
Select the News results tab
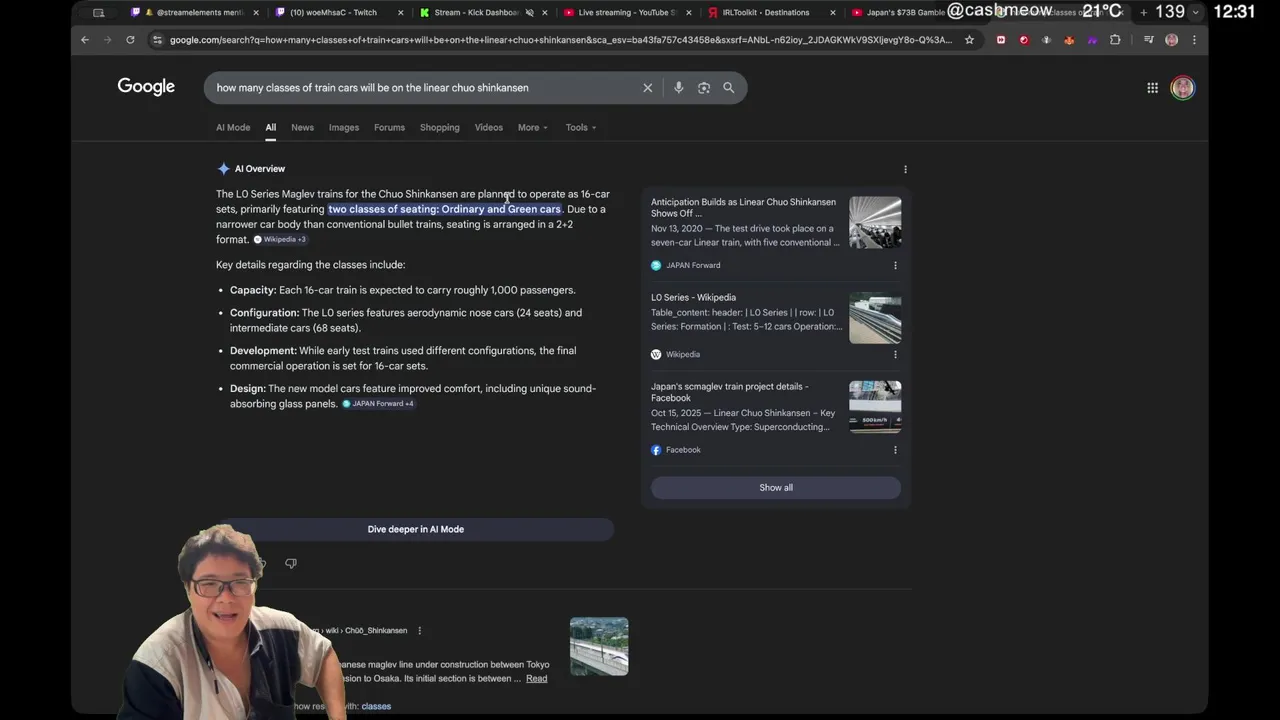[302, 128]
